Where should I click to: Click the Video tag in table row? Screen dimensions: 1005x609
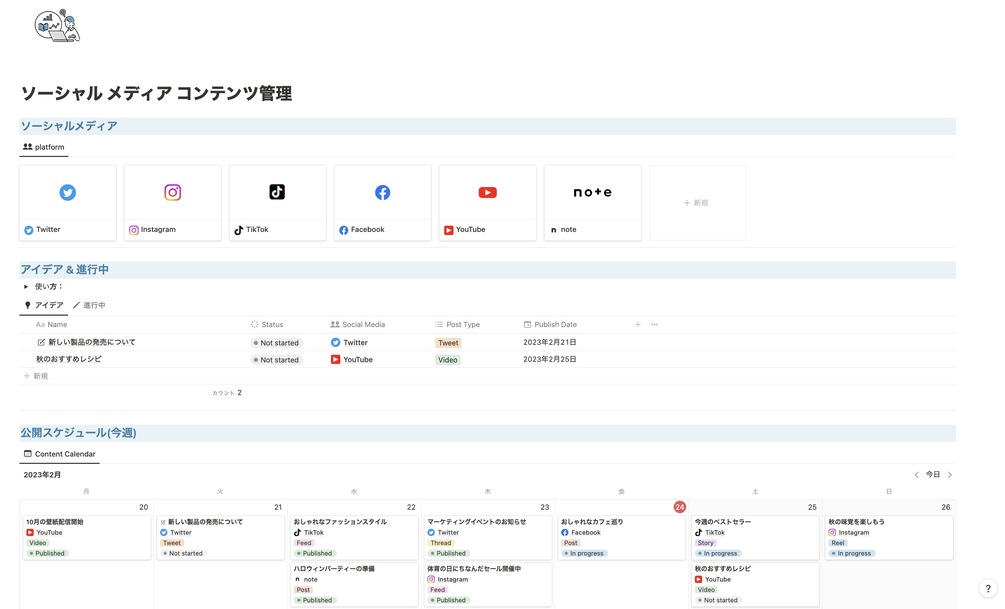[447, 360]
